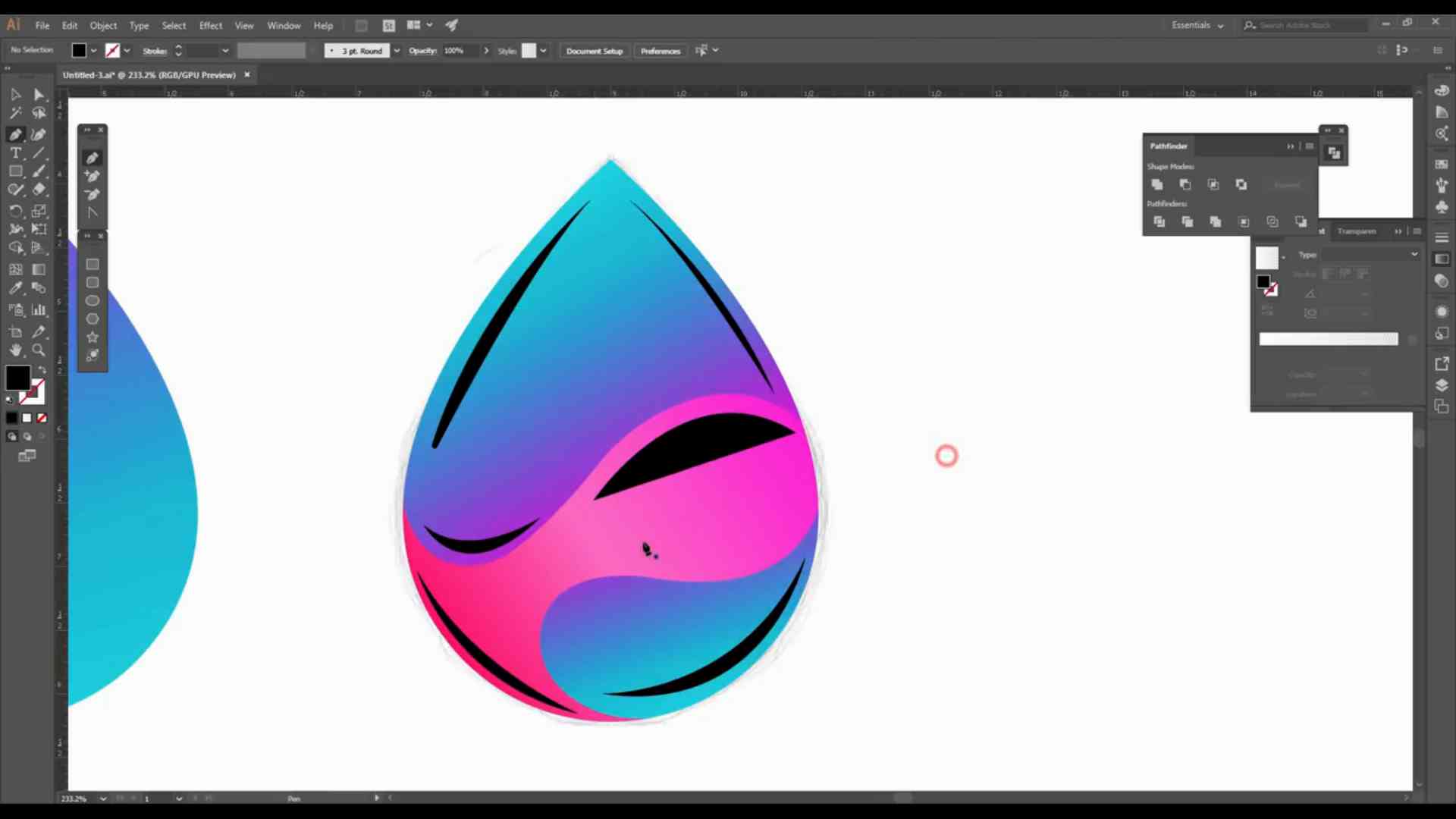Open the Window menu

click(x=284, y=25)
